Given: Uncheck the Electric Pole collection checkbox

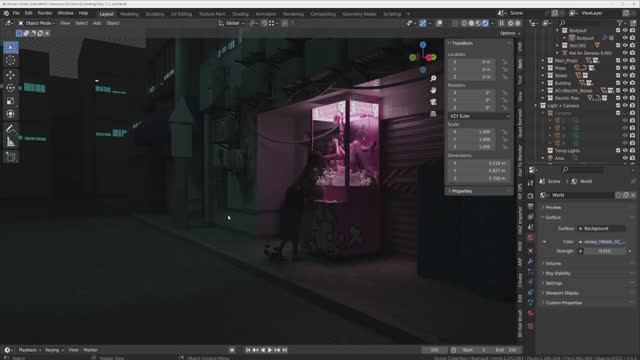Looking at the screenshot, I should [618, 98].
